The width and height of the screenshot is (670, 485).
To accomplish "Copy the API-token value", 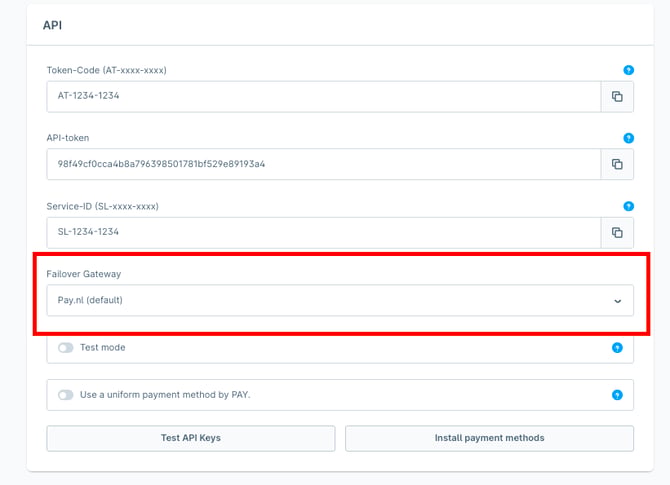I will (x=617, y=164).
